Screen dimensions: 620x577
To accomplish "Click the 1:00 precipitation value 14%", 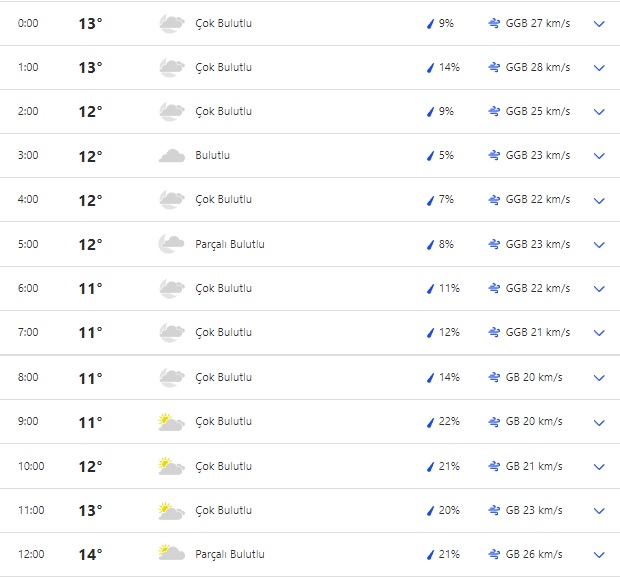I will (449, 68).
